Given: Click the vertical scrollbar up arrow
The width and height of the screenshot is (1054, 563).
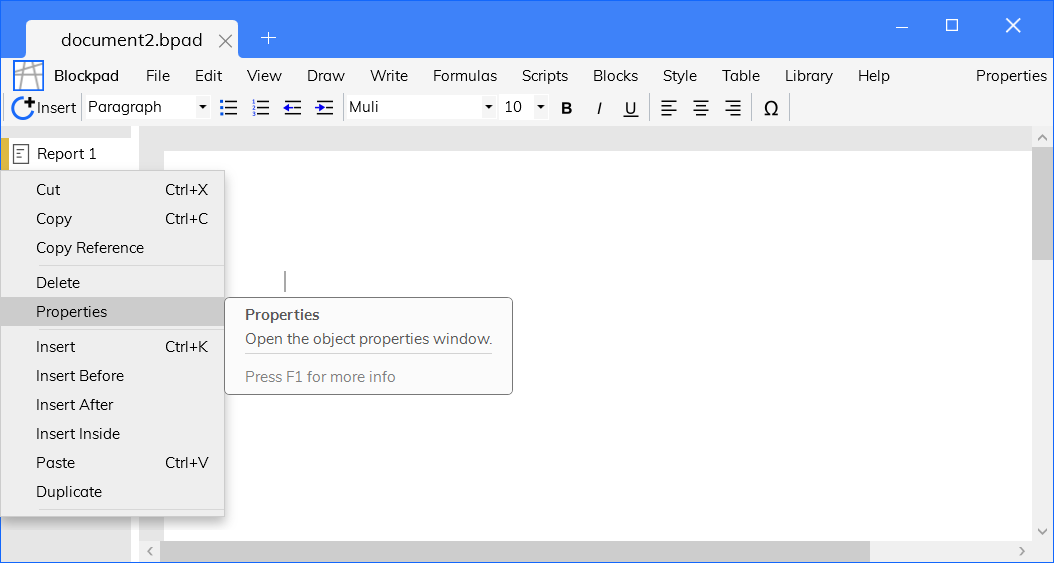Looking at the screenshot, I should coord(1043,138).
